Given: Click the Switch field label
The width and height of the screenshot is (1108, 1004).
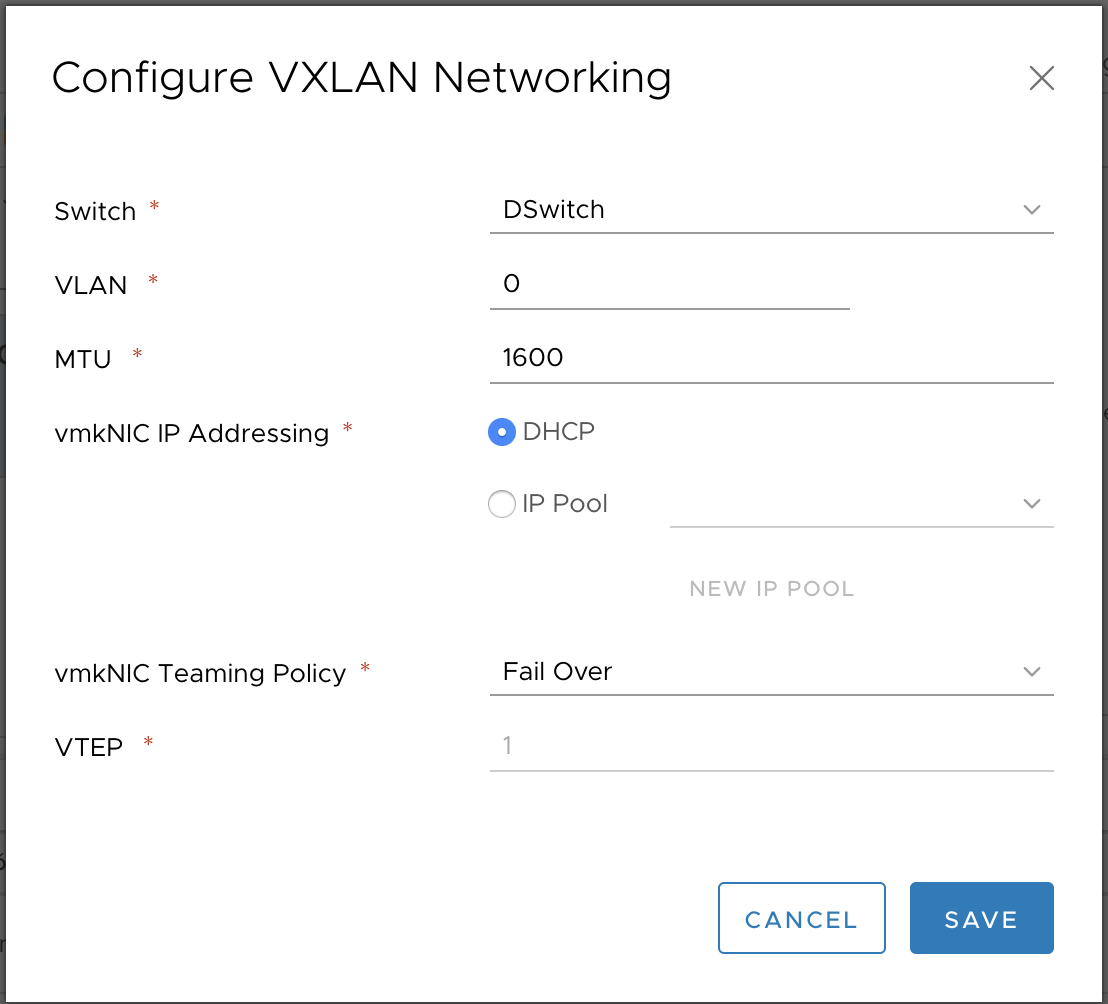Looking at the screenshot, I should (x=95, y=212).
